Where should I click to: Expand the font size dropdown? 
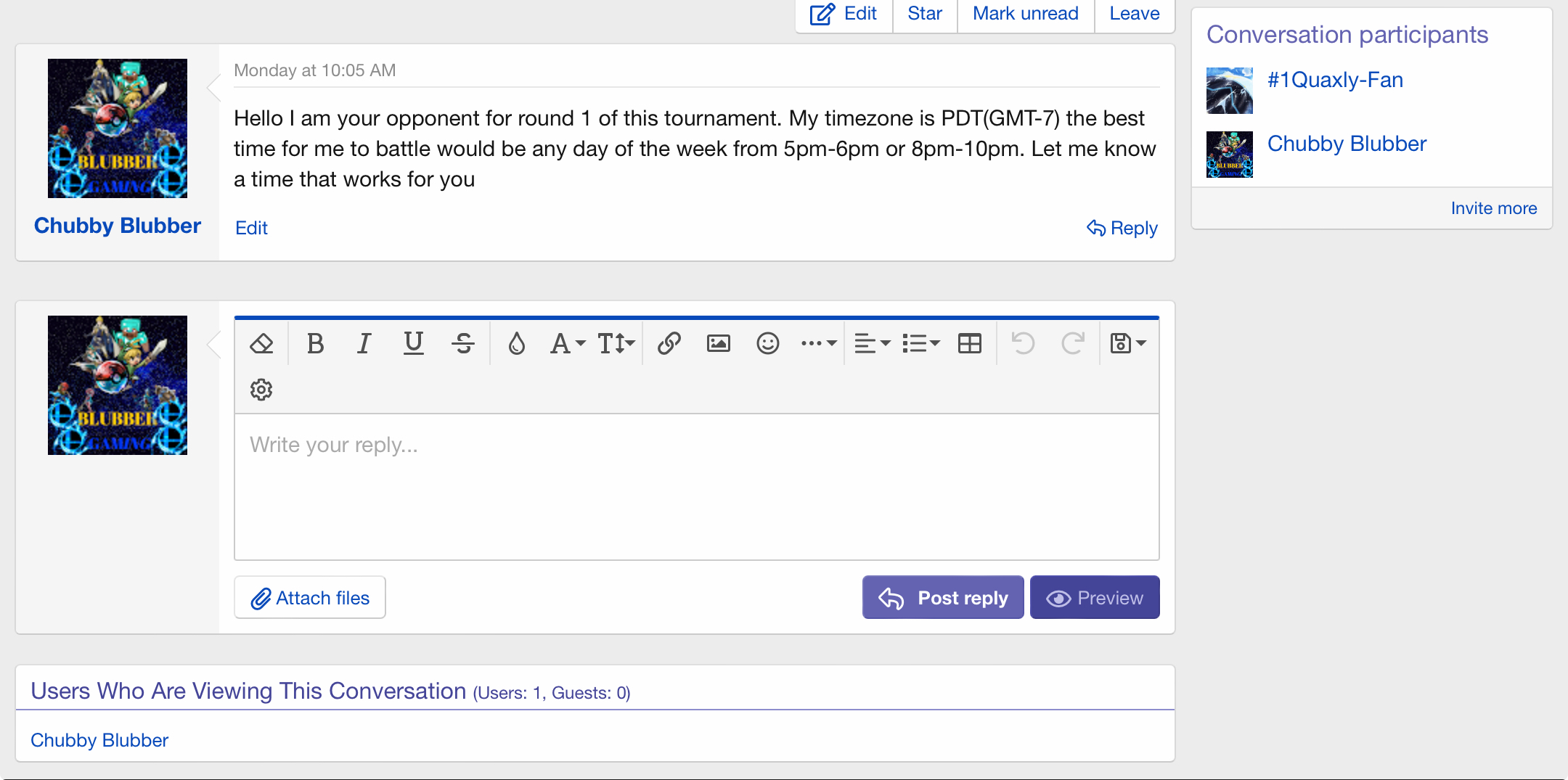click(616, 343)
